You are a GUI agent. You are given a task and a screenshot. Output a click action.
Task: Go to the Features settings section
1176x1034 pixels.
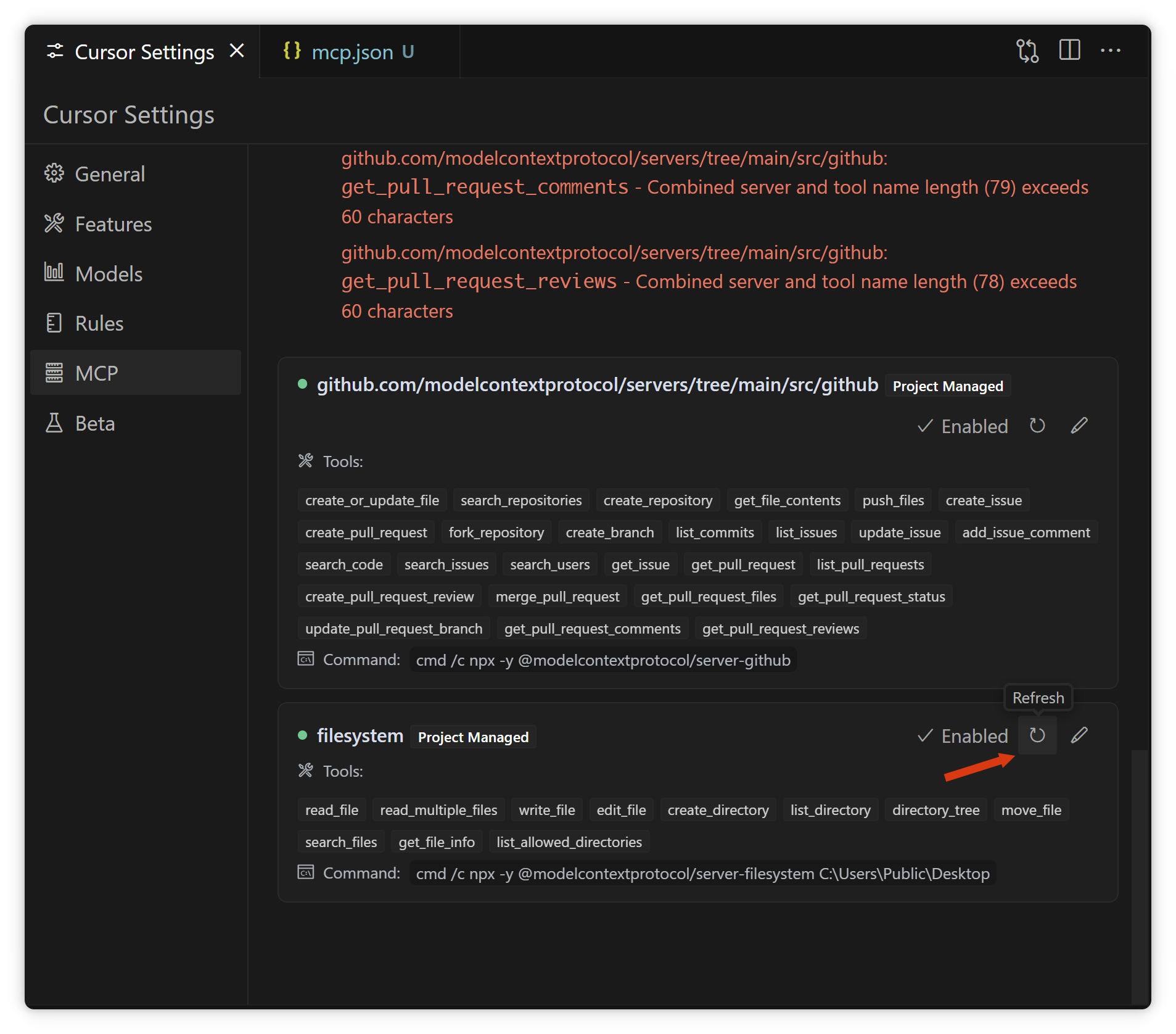point(113,224)
